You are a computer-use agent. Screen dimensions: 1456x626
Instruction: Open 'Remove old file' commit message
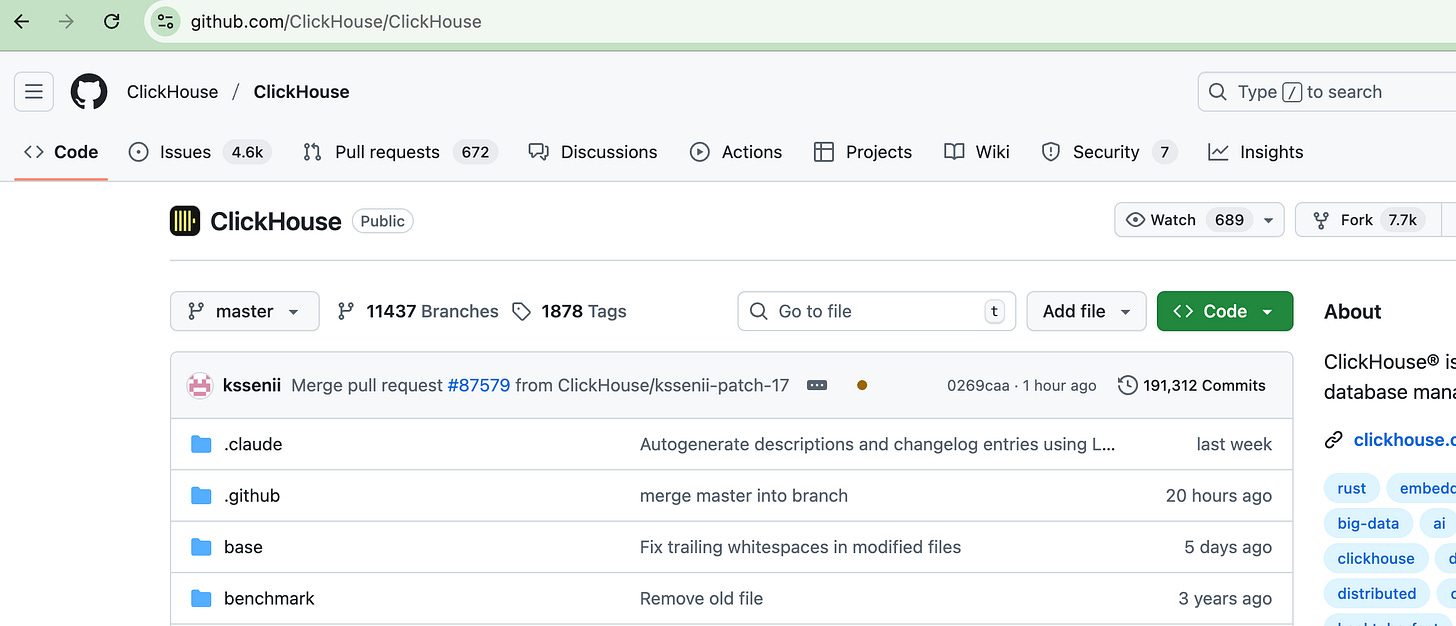[701, 599]
